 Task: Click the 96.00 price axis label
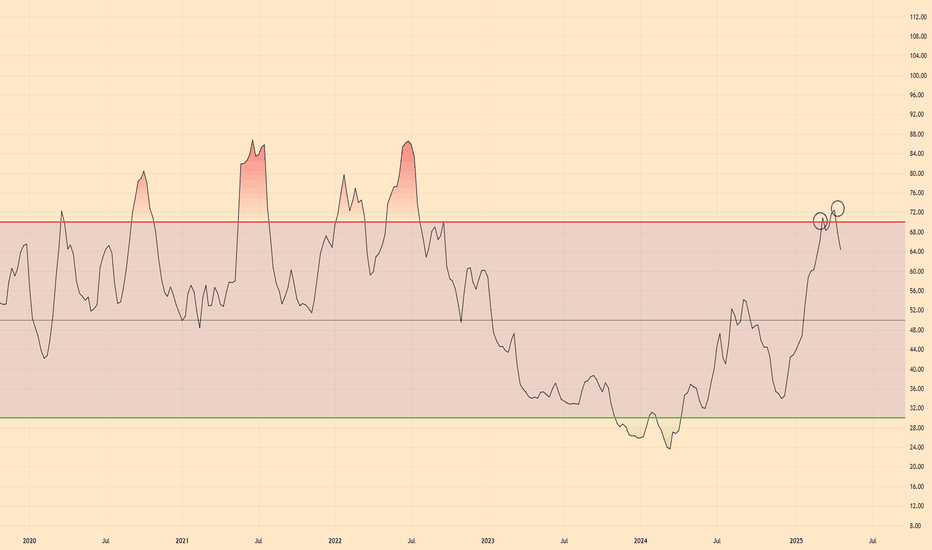click(918, 95)
